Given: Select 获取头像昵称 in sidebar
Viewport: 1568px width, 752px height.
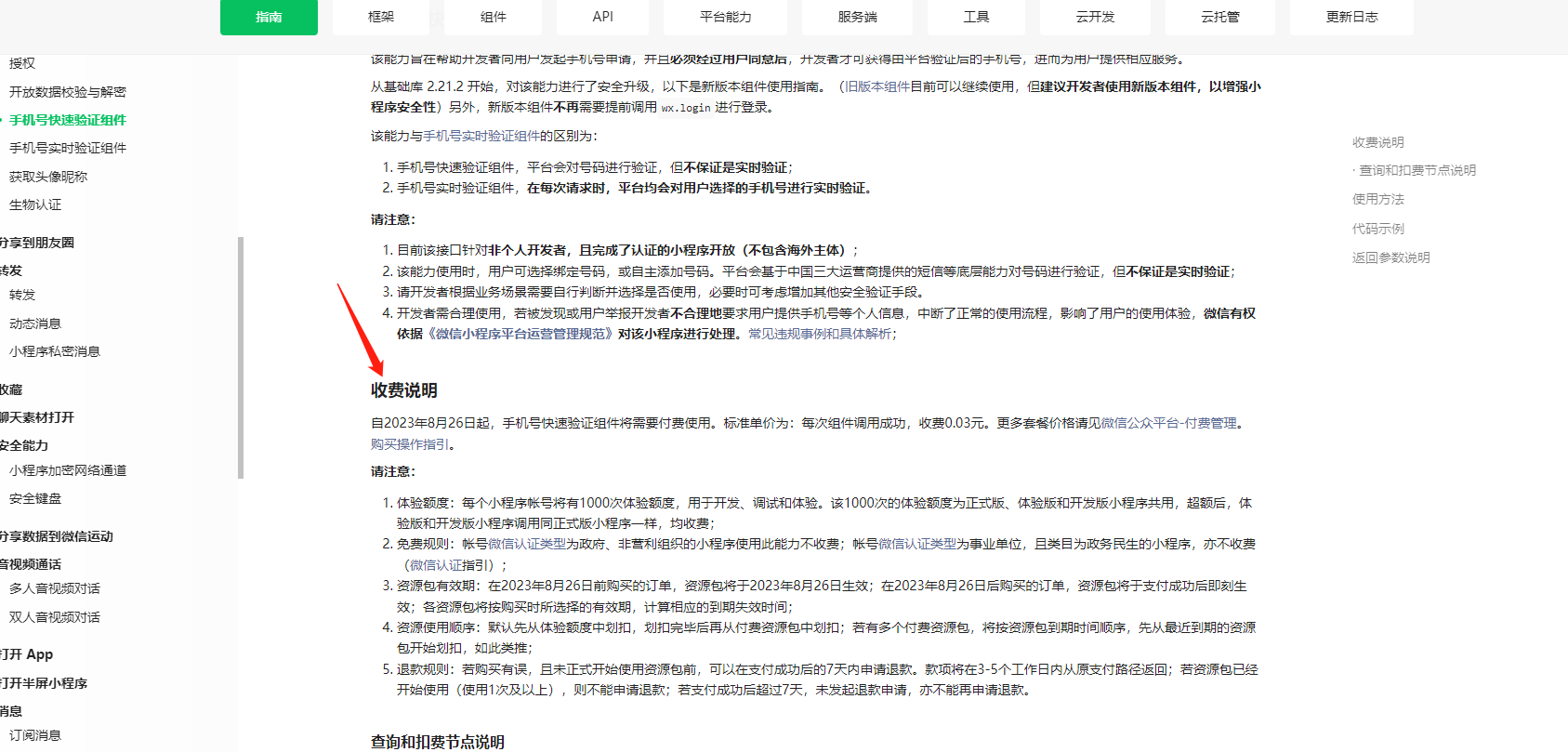Looking at the screenshot, I should (48, 177).
